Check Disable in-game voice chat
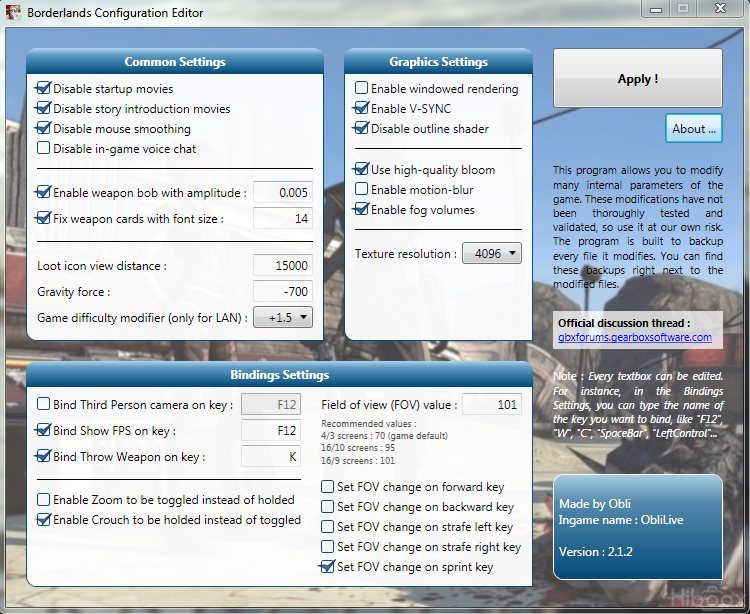The width and height of the screenshot is (750, 614). (44, 148)
